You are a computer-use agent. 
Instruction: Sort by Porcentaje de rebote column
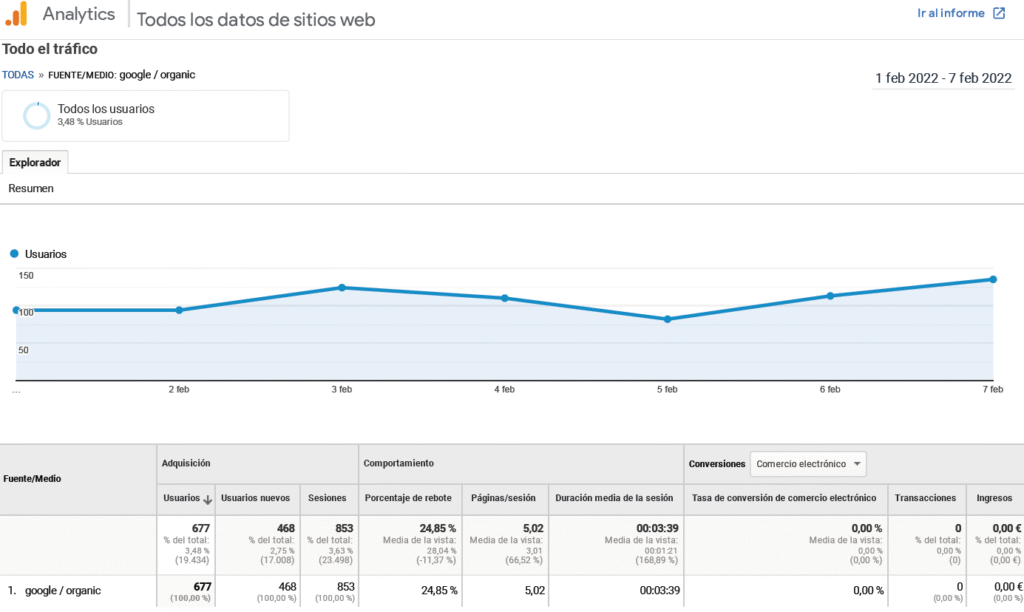click(410, 498)
